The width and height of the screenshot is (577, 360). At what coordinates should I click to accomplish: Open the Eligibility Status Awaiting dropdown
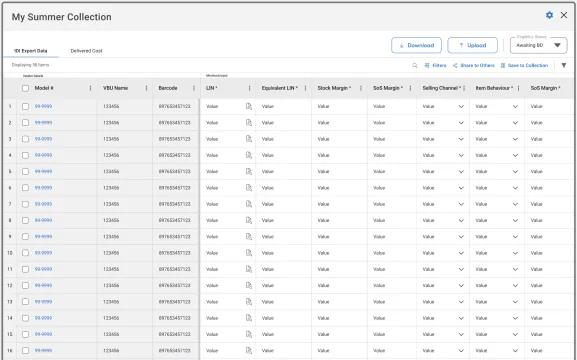(x=538, y=45)
